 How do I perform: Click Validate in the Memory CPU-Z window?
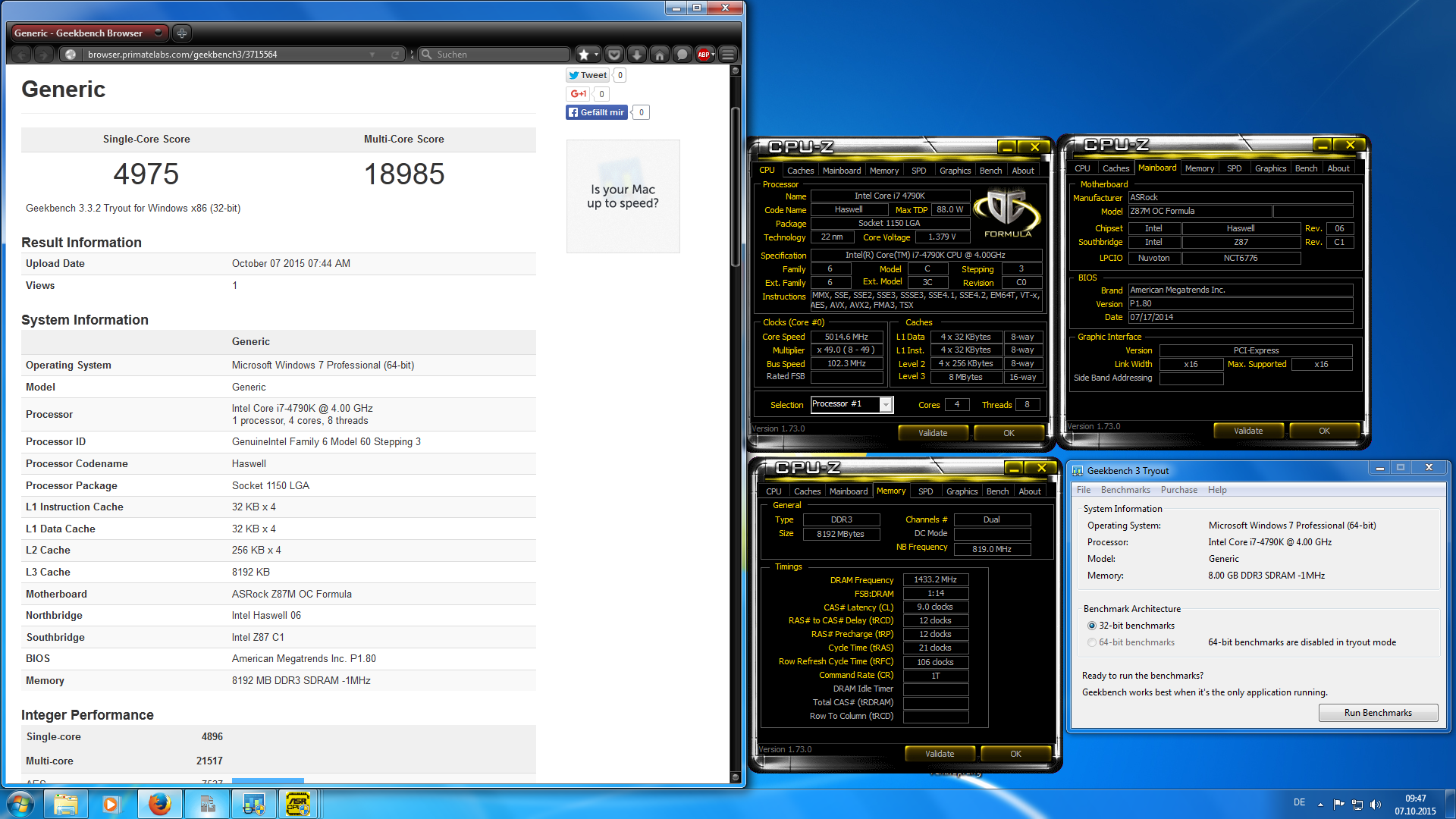[940, 754]
